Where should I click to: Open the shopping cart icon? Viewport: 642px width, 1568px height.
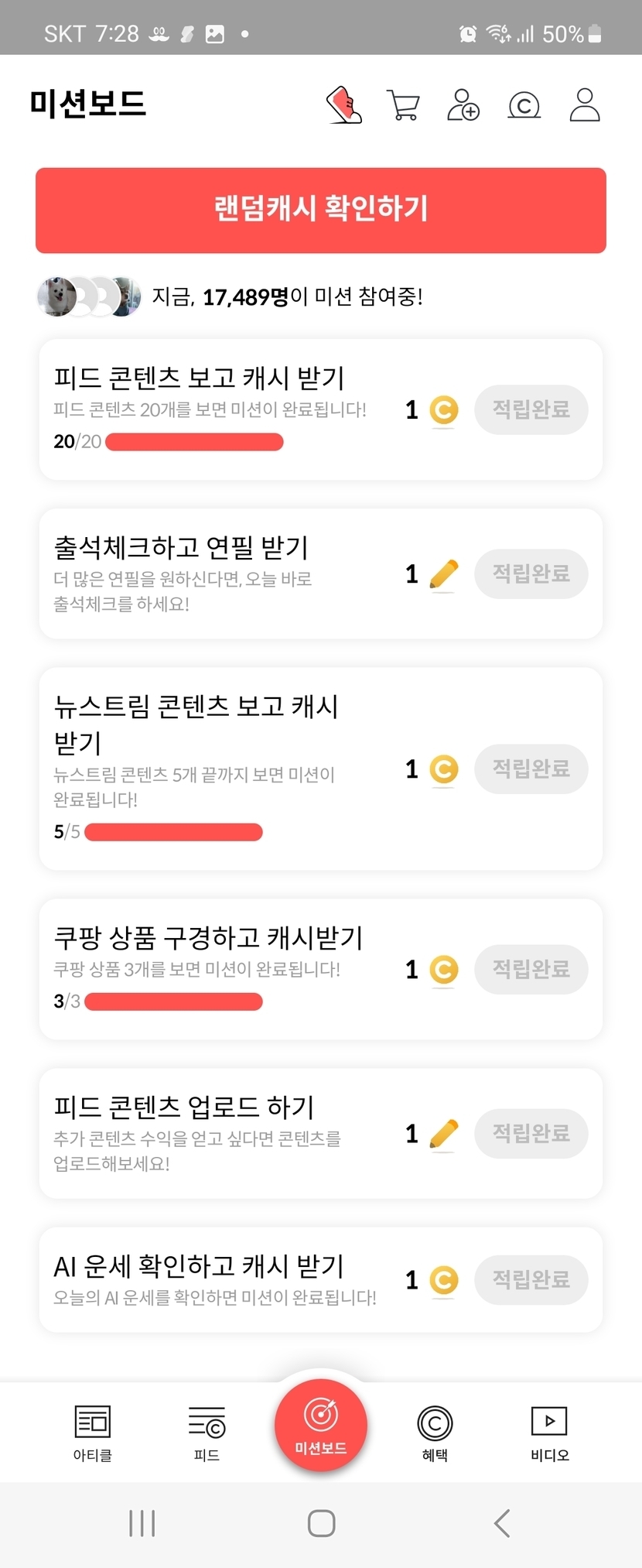pyautogui.click(x=403, y=105)
